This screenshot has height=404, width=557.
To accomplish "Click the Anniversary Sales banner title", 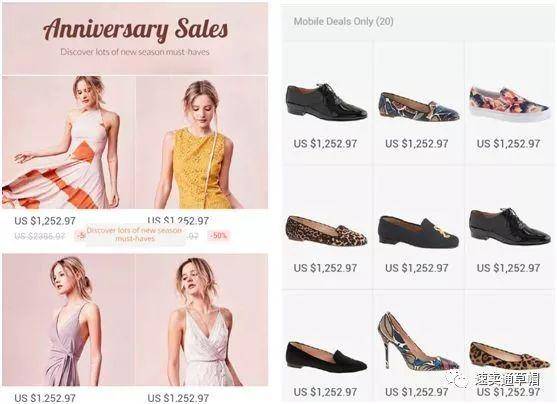I will pyautogui.click(x=135, y=30).
